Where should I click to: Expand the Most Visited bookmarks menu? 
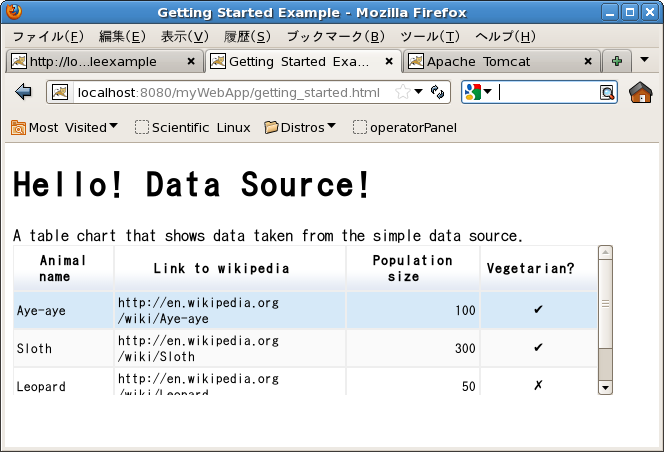(x=113, y=126)
